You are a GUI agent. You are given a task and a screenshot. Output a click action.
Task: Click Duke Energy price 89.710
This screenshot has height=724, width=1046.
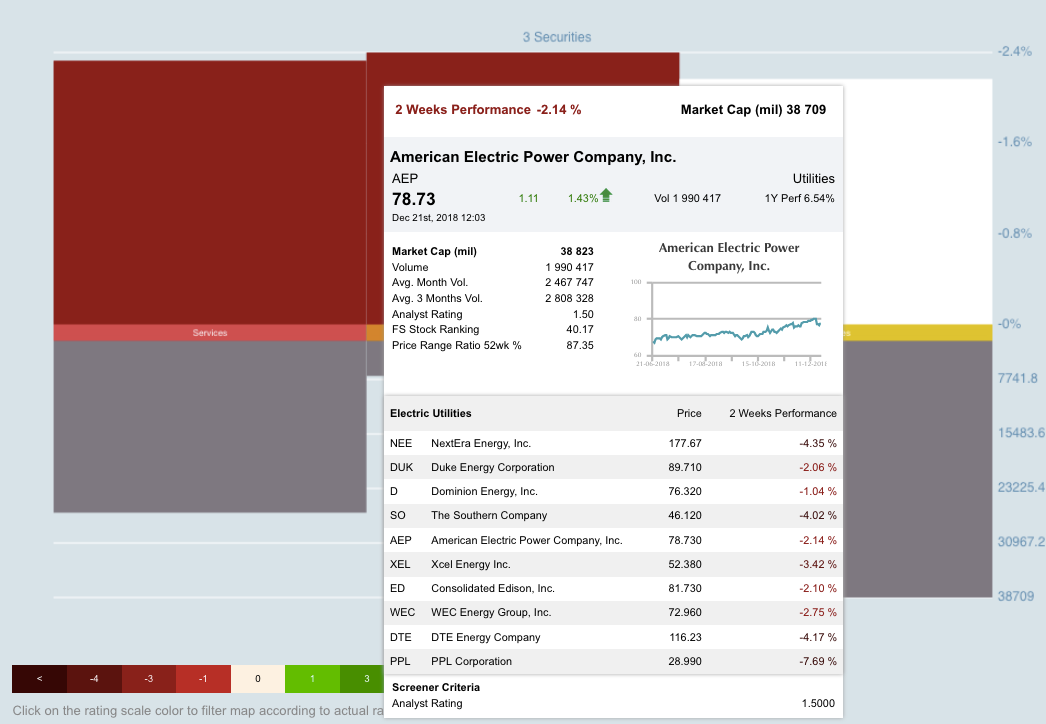(x=685, y=467)
